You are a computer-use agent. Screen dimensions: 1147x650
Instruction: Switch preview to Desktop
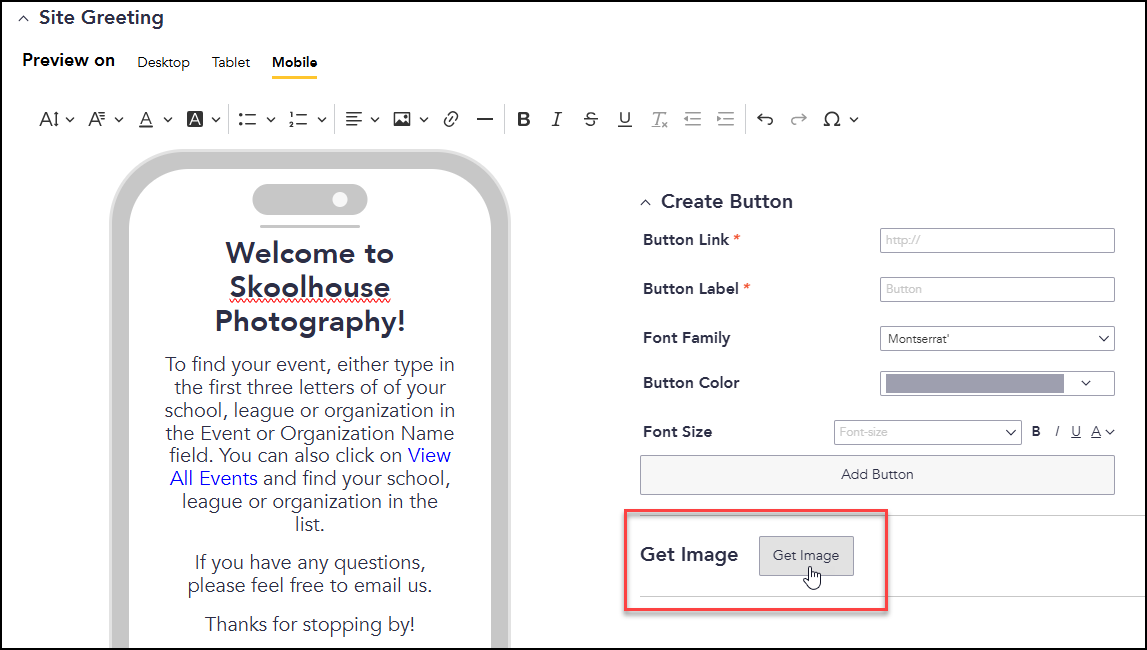pos(163,62)
